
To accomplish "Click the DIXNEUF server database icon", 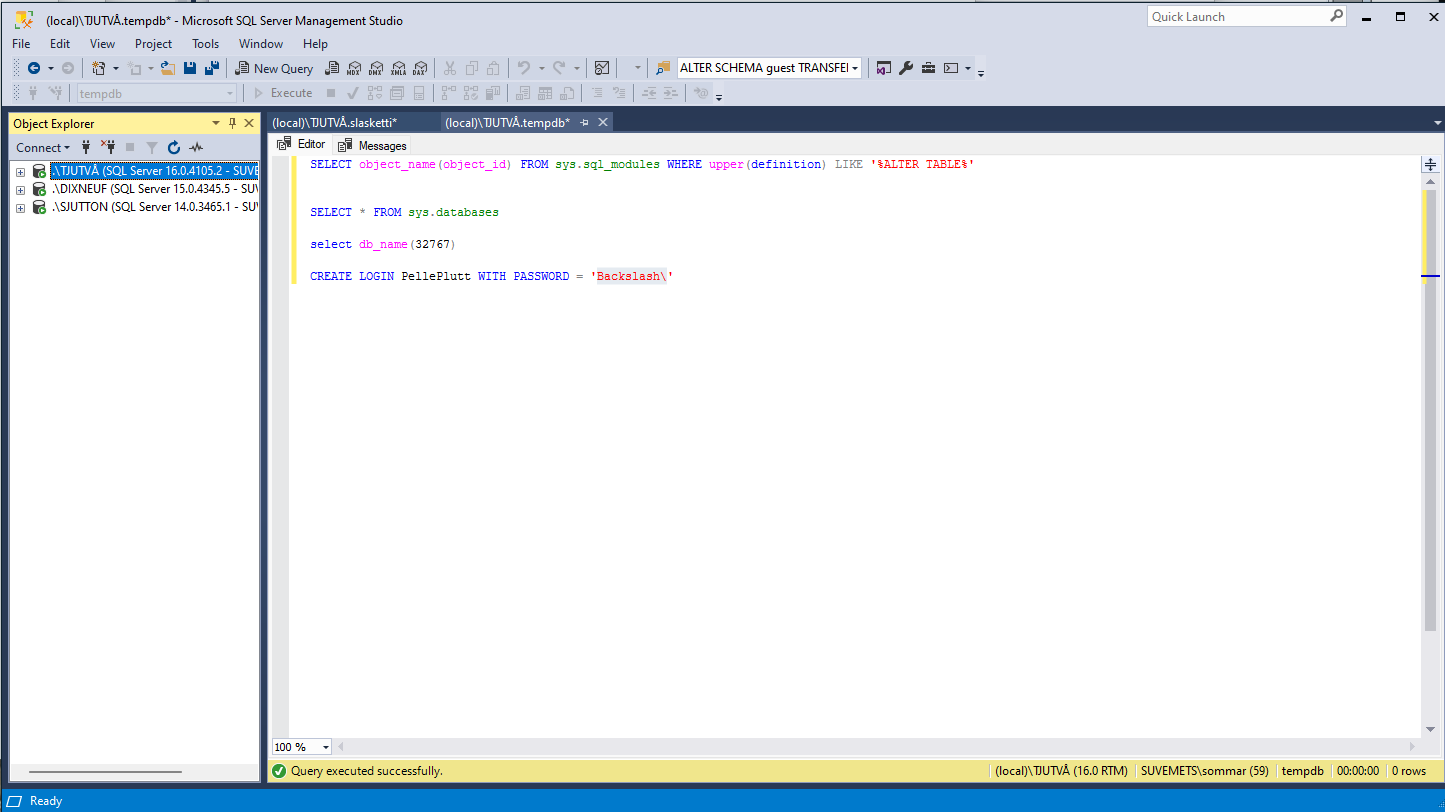I will 39,189.
